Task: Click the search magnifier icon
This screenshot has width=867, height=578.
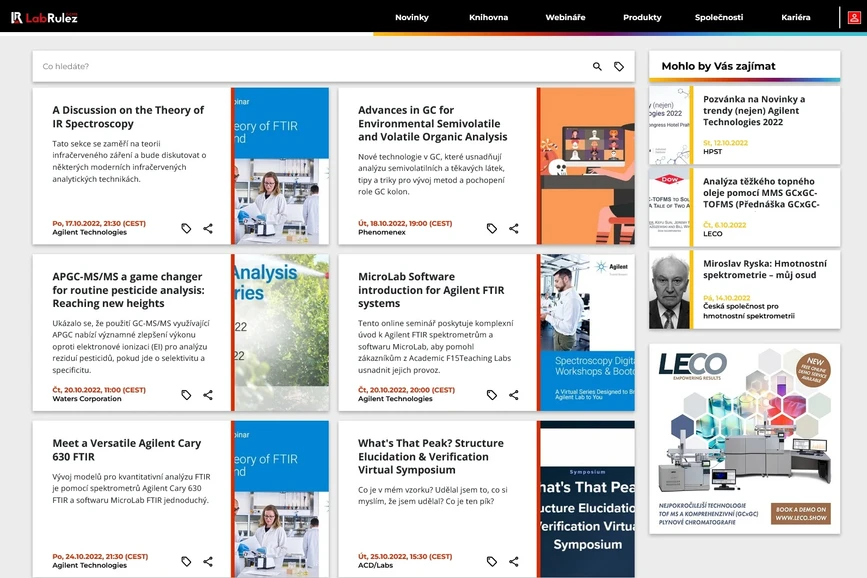Action: tap(597, 66)
